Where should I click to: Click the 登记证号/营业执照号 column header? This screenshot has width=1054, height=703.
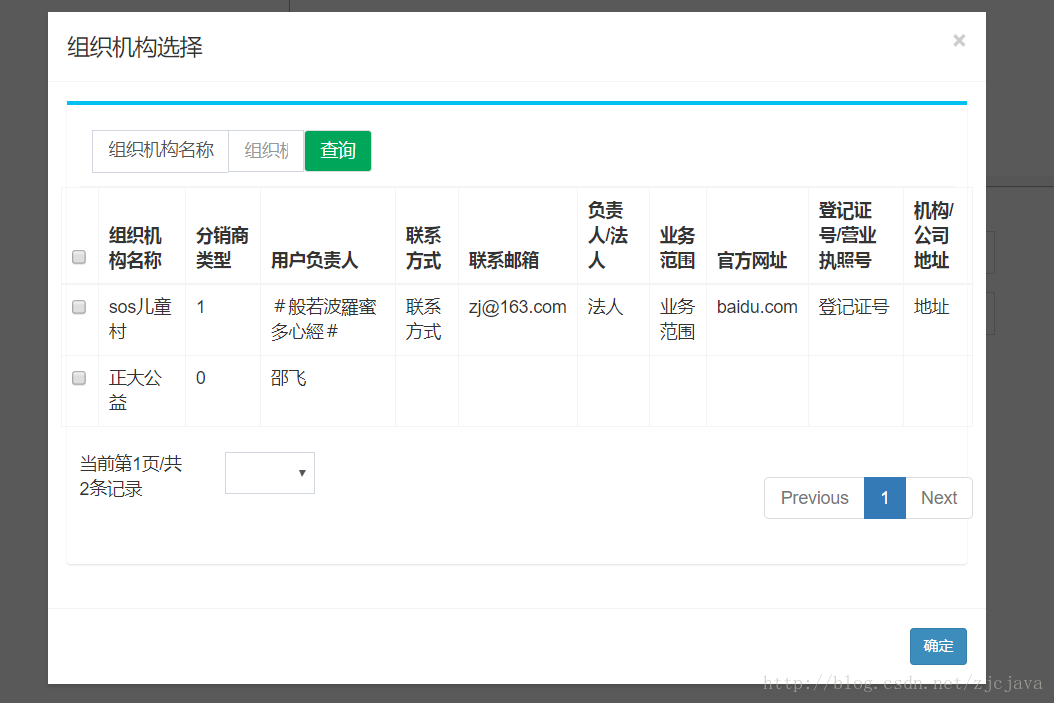(x=856, y=235)
